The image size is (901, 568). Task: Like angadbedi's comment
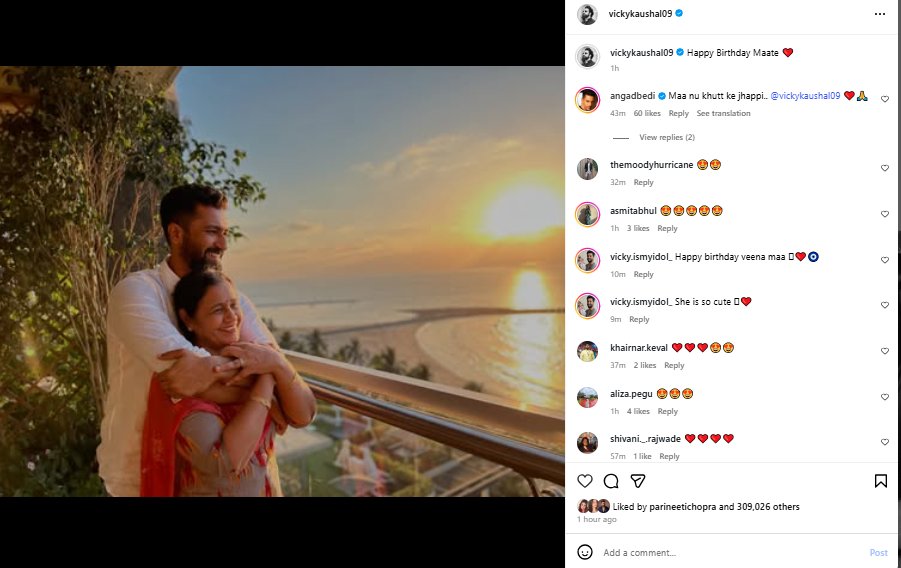click(885, 100)
